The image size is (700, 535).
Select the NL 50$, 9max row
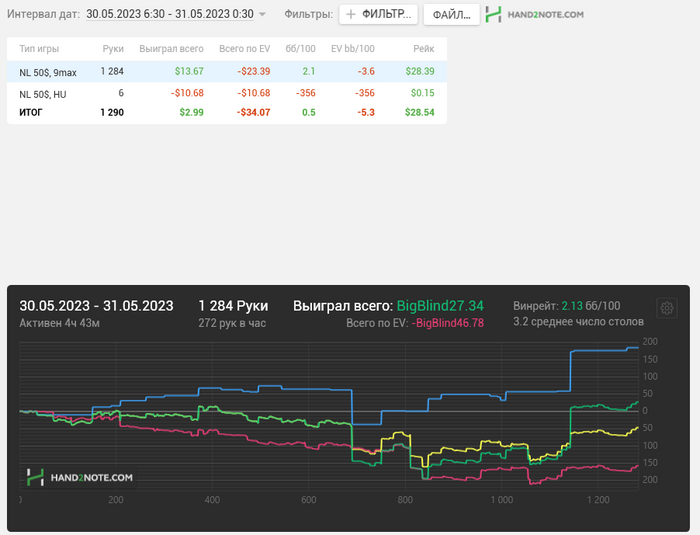coord(227,71)
